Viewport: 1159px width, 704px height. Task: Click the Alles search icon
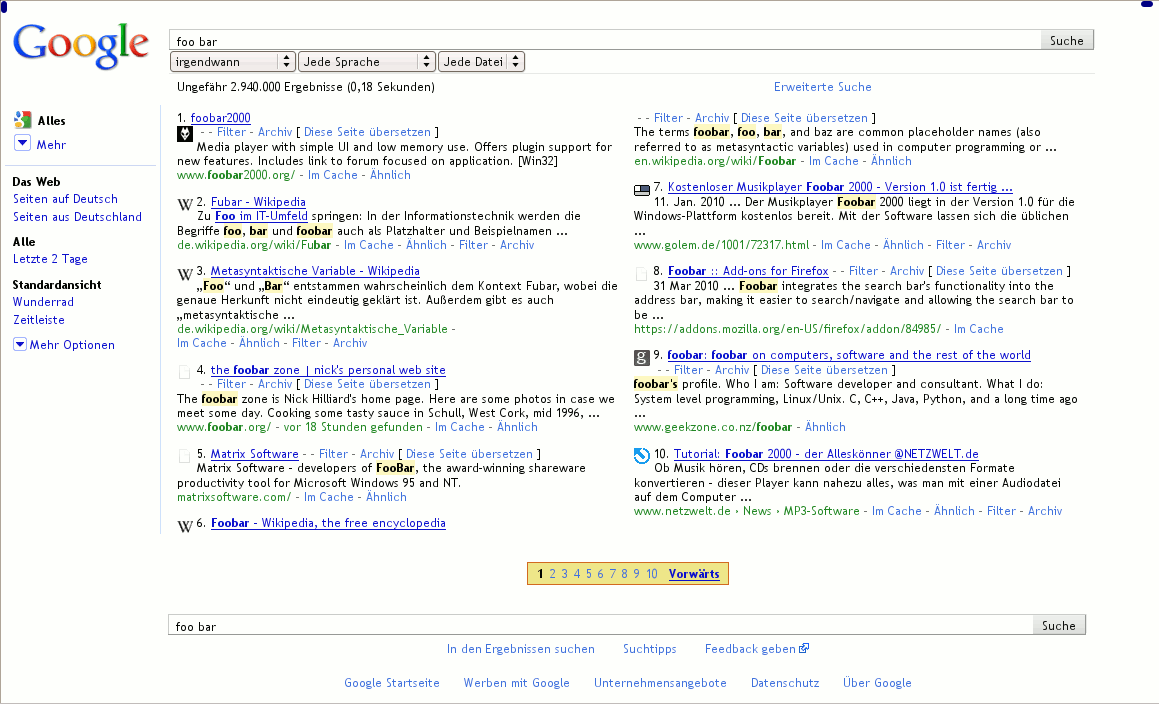pyautogui.click(x=22, y=120)
